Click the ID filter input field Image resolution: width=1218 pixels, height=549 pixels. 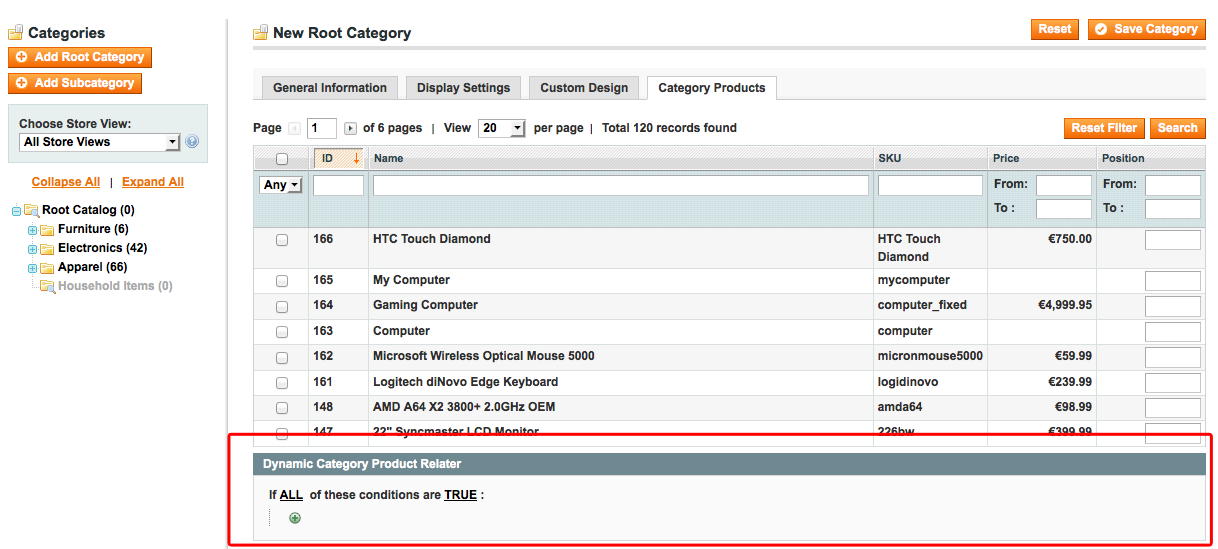(x=338, y=185)
